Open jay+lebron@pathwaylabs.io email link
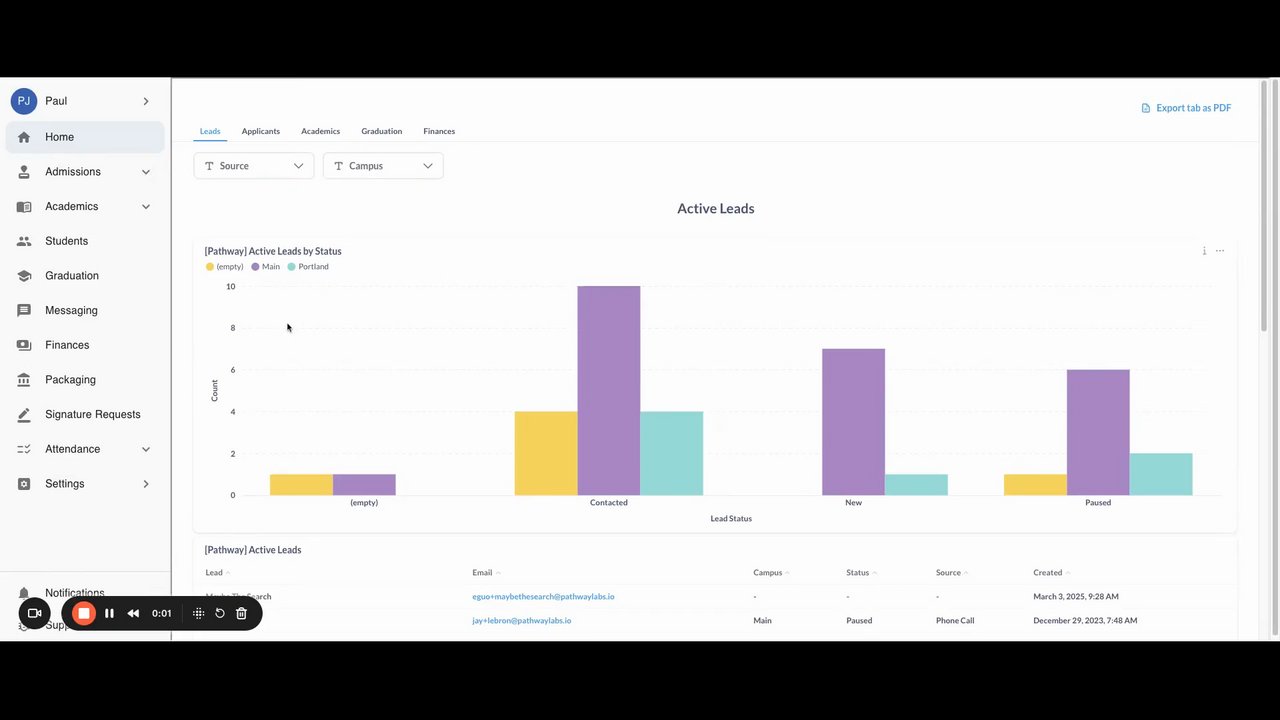The image size is (1280, 720). point(522,621)
